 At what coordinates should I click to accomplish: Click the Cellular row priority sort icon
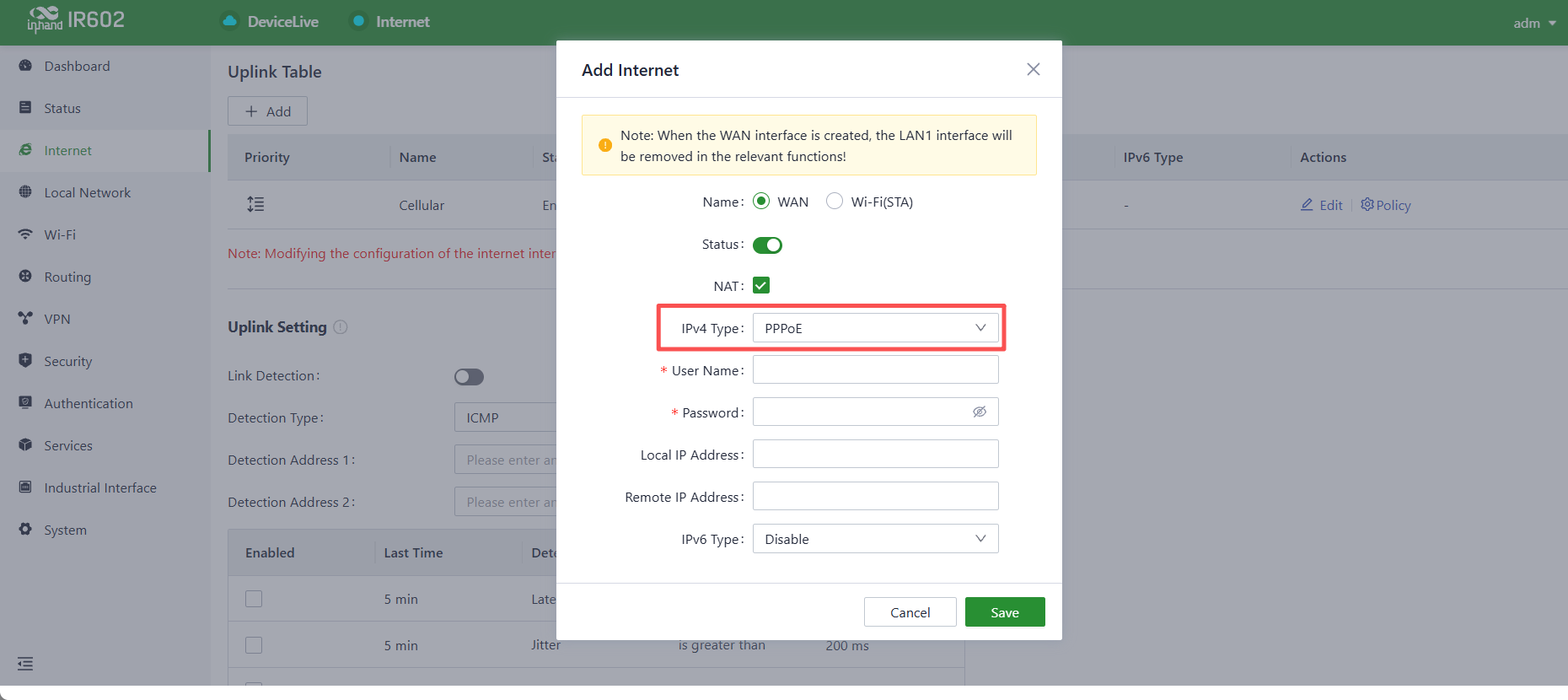click(x=255, y=204)
